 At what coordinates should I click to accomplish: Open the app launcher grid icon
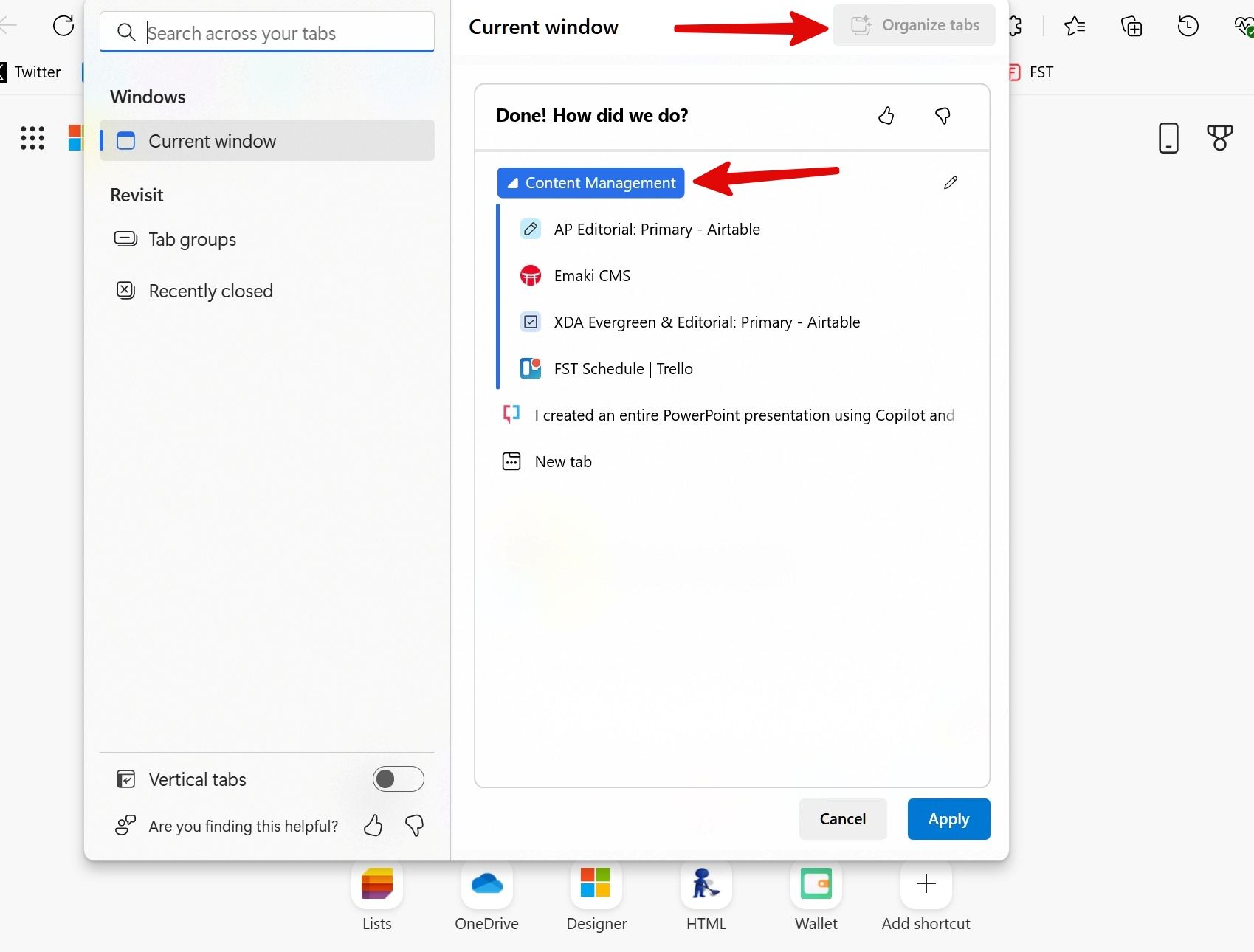32,138
